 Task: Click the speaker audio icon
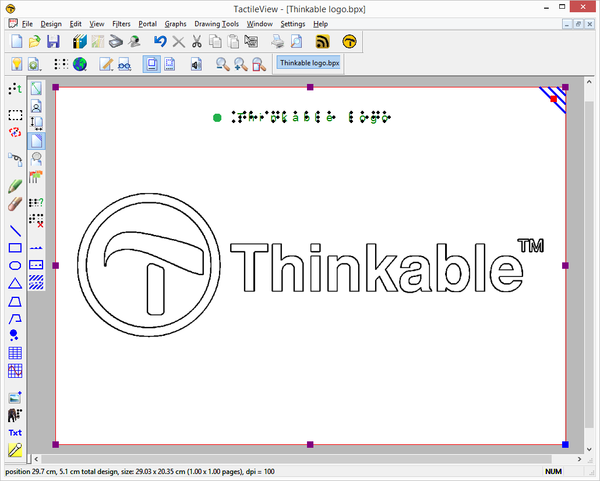tap(196, 64)
